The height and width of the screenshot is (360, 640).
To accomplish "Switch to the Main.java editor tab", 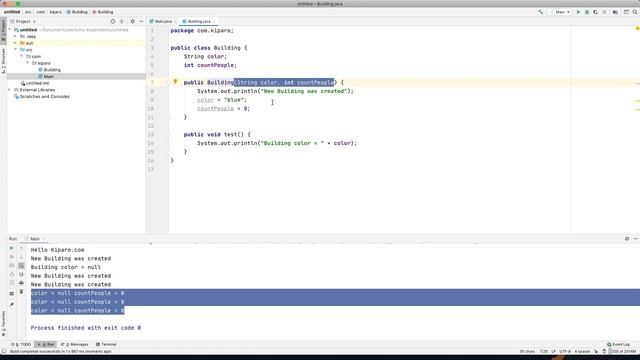I will click(x=163, y=21).
